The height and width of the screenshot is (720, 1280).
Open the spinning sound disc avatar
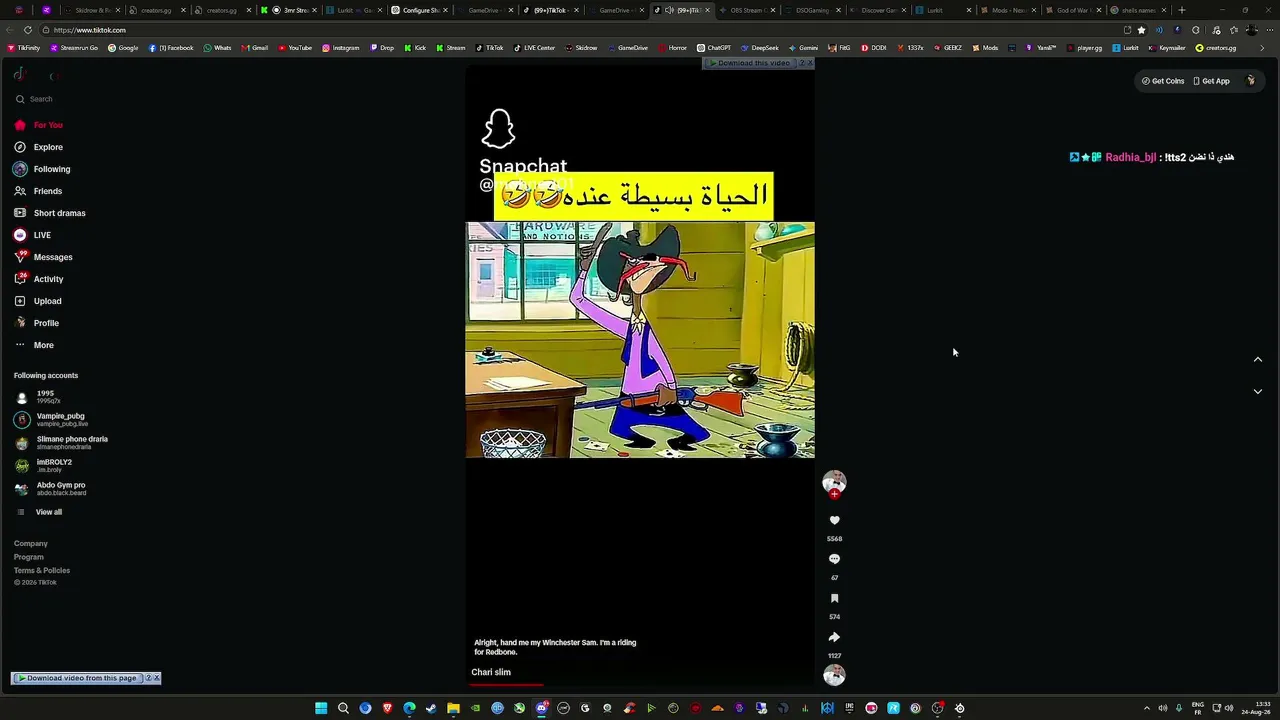[834, 675]
